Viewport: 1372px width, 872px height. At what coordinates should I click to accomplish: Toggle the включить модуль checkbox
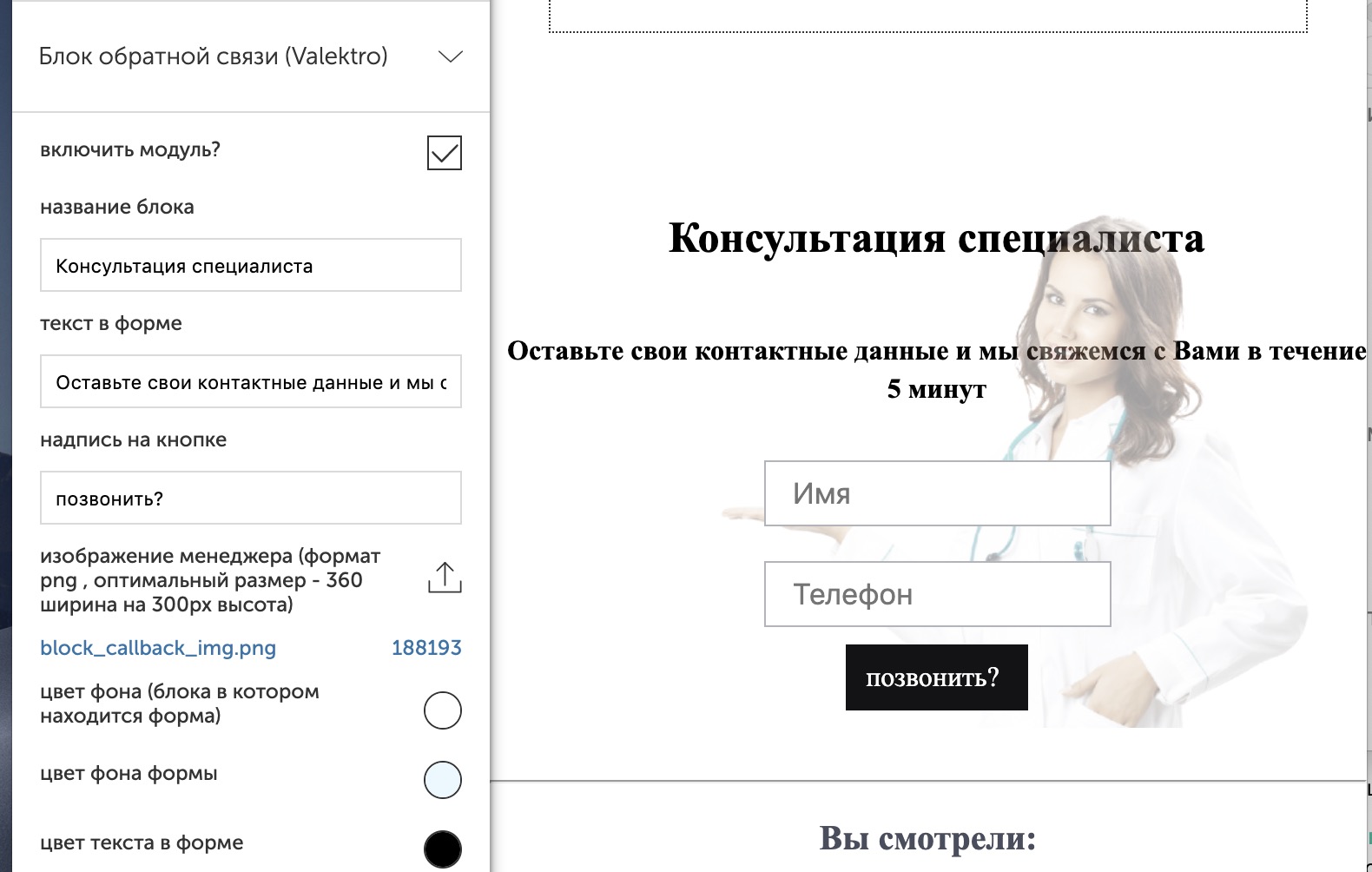[444, 153]
